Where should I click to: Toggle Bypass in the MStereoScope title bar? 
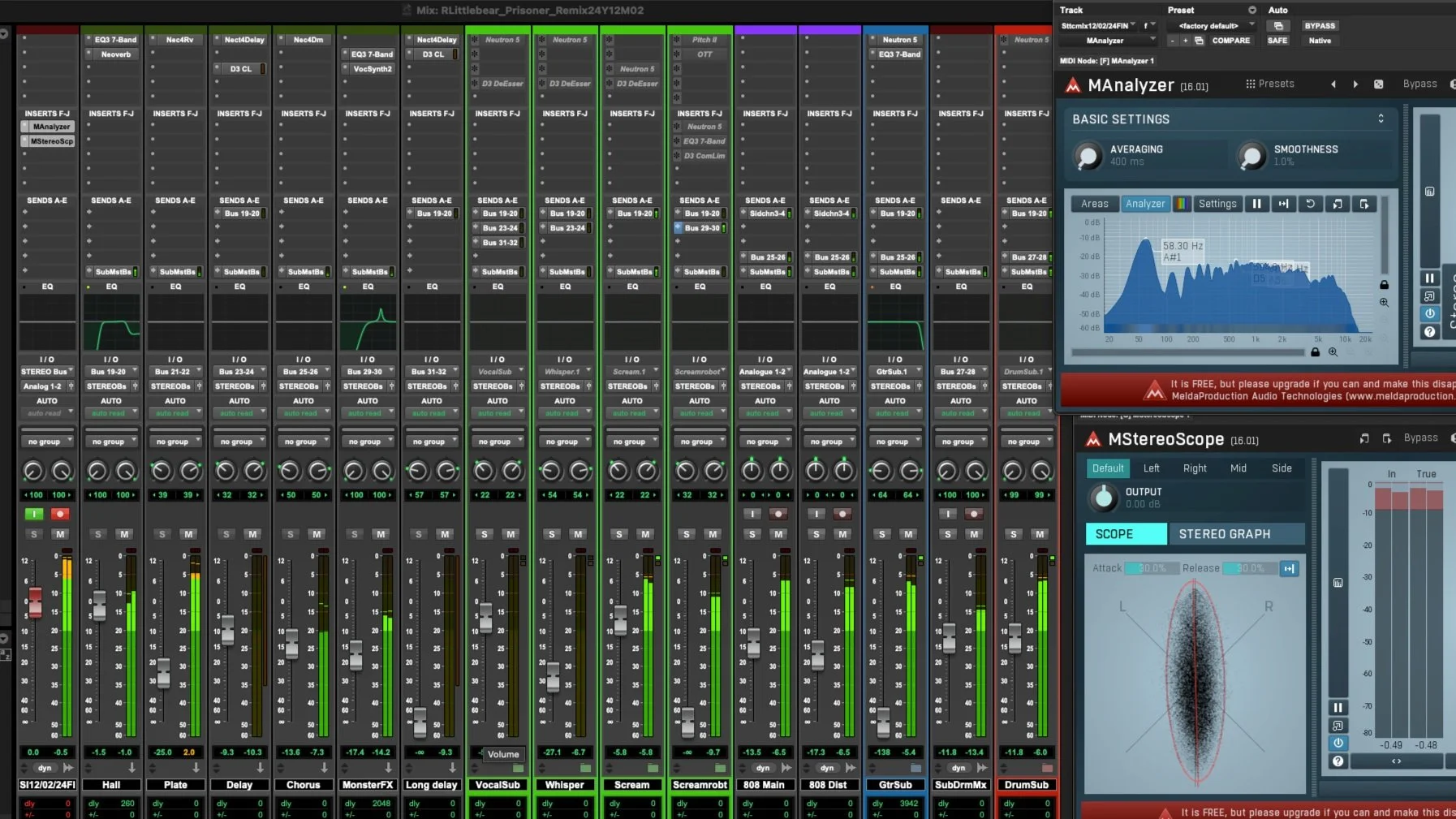click(x=1421, y=438)
